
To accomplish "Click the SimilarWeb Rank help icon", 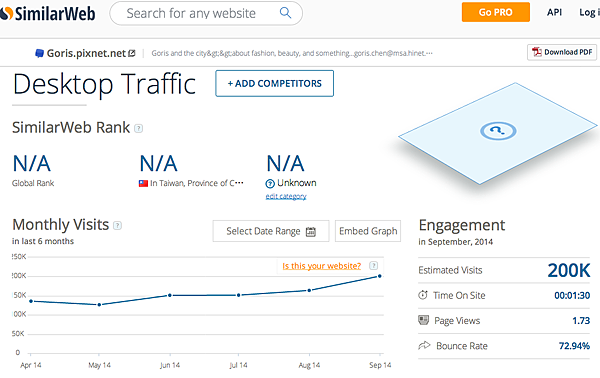I will (x=139, y=129).
